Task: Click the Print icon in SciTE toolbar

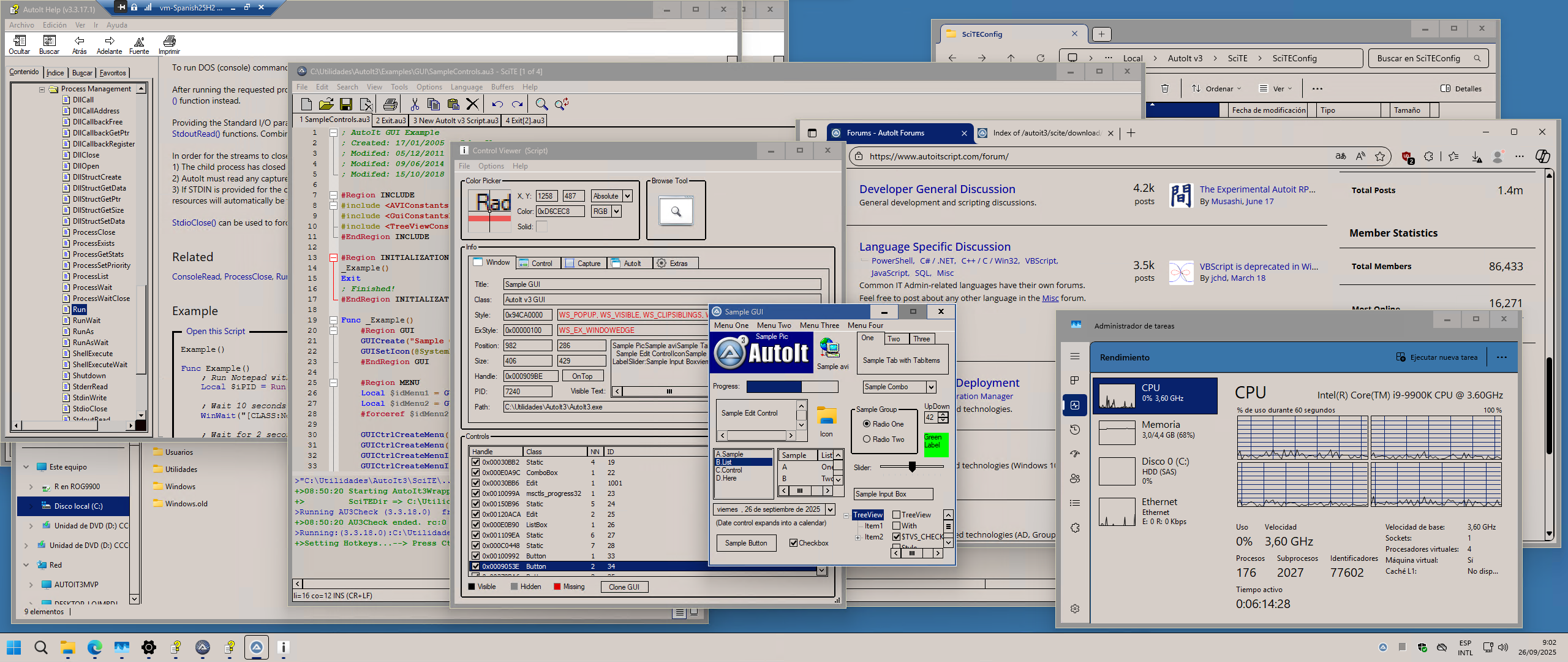Action: [x=390, y=104]
